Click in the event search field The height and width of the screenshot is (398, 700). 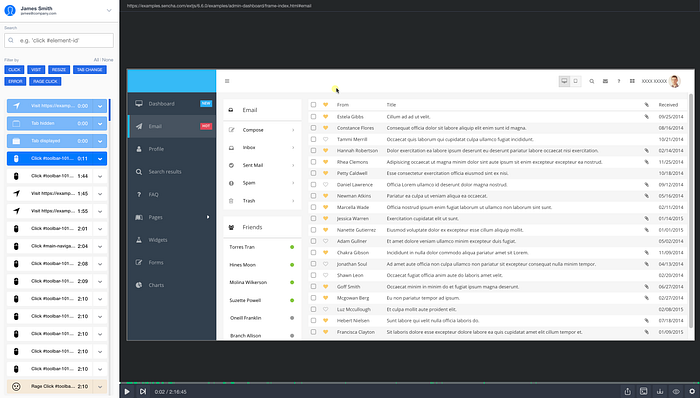[x=59, y=40]
